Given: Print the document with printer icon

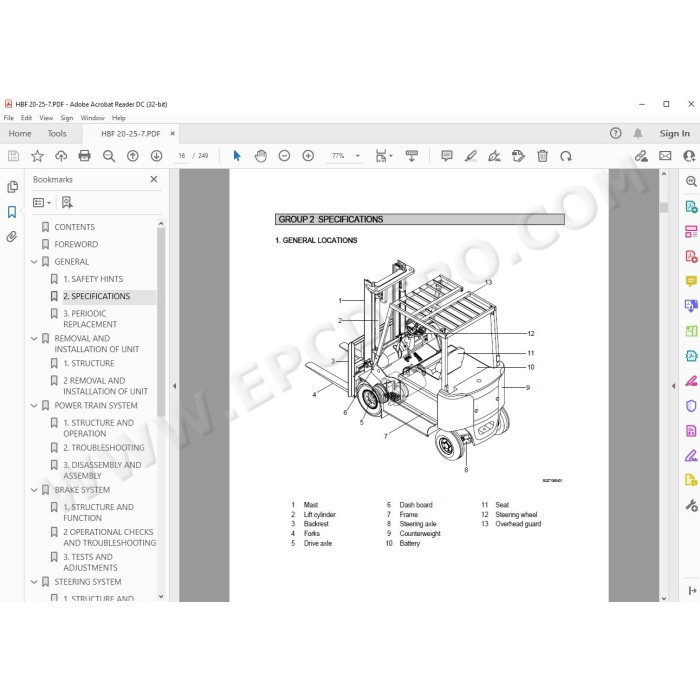Looking at the screenshot, I should click(x=84, y=156).
